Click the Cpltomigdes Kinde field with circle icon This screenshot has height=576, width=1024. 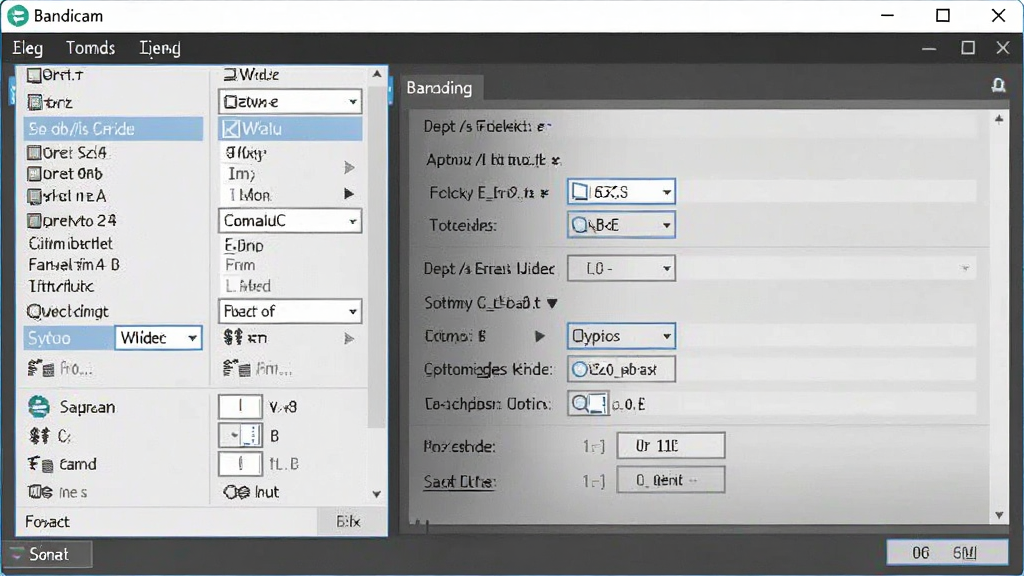pyautogui.click(x=621, y=370)
